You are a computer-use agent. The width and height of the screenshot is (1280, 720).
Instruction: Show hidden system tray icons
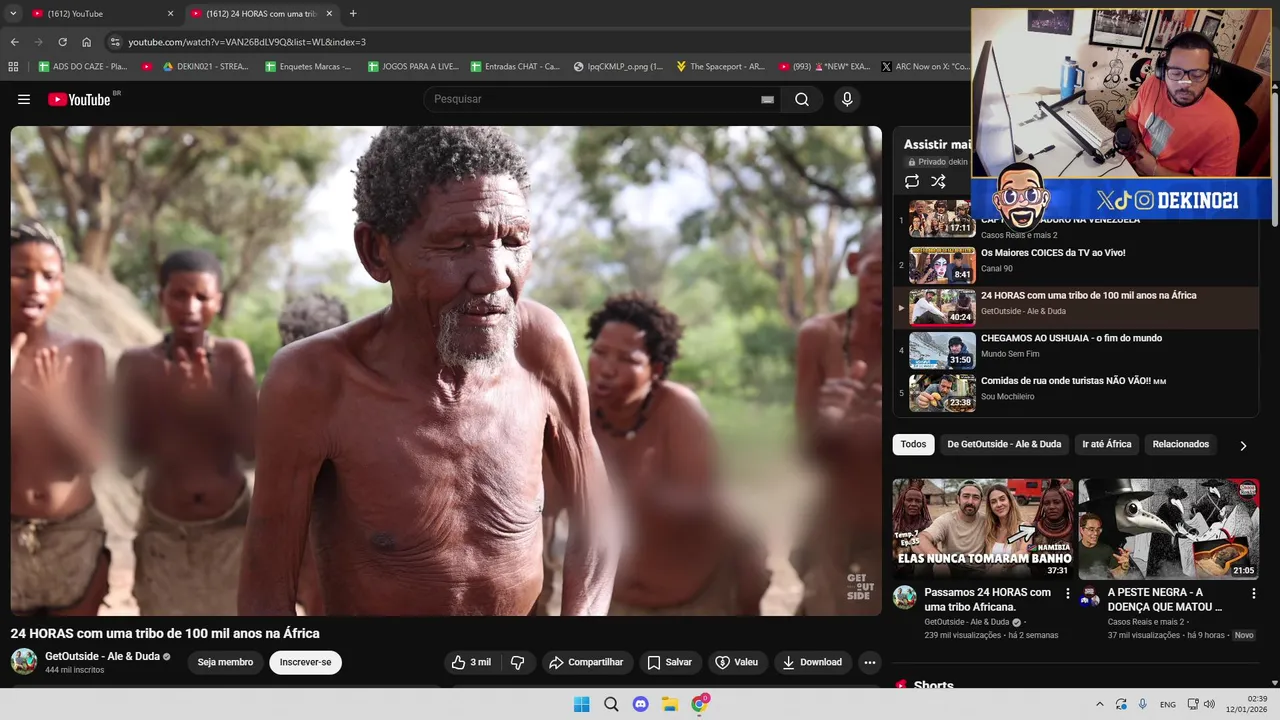click(1100, 704)
